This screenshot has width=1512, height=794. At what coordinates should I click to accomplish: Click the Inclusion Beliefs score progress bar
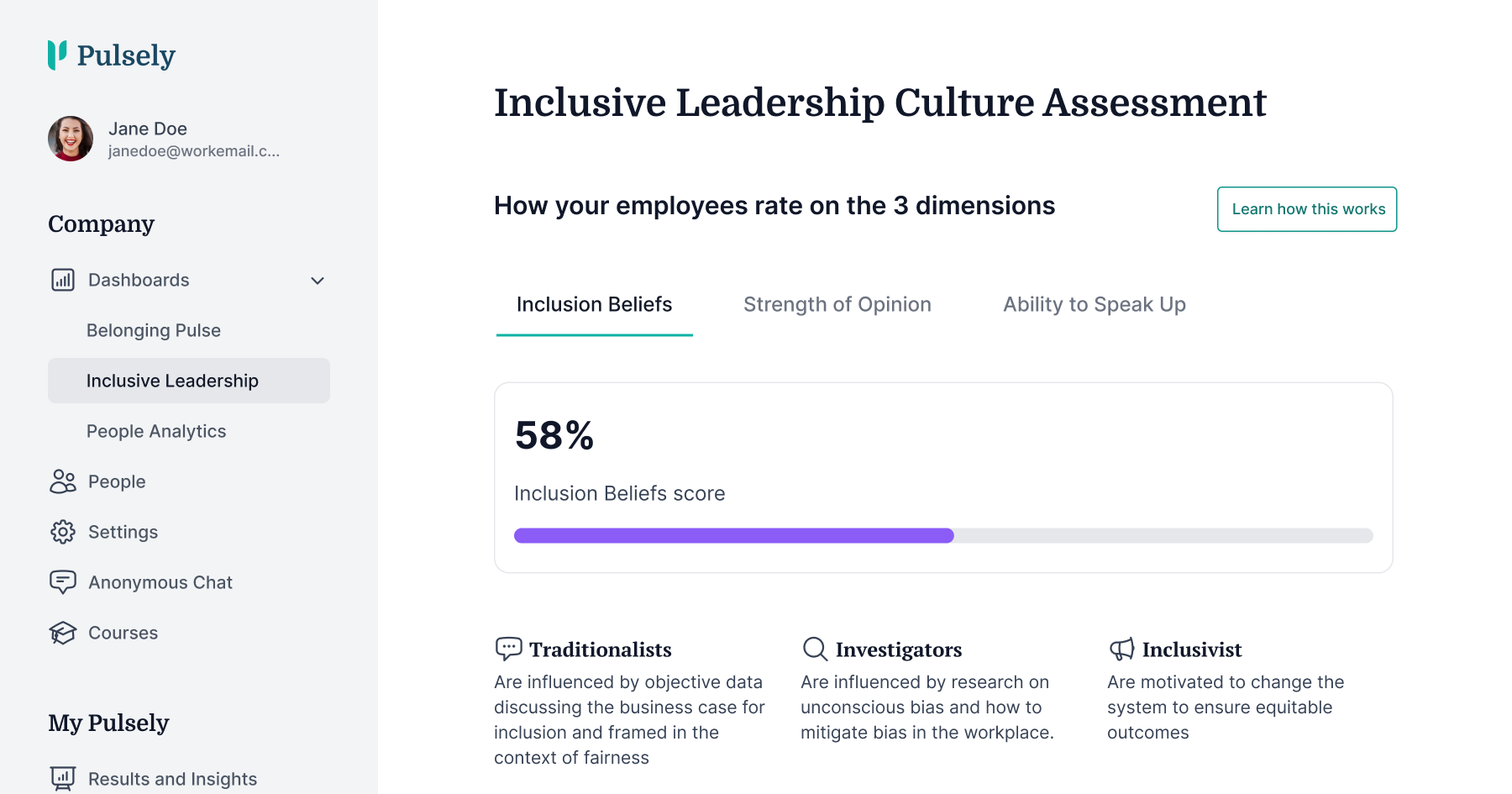942,535
